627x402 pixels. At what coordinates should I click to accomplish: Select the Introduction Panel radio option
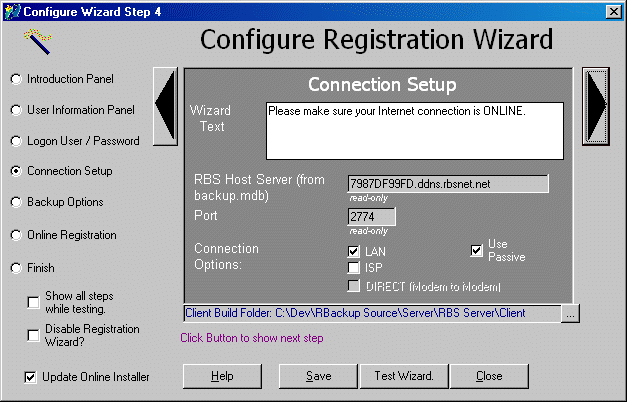16,79
